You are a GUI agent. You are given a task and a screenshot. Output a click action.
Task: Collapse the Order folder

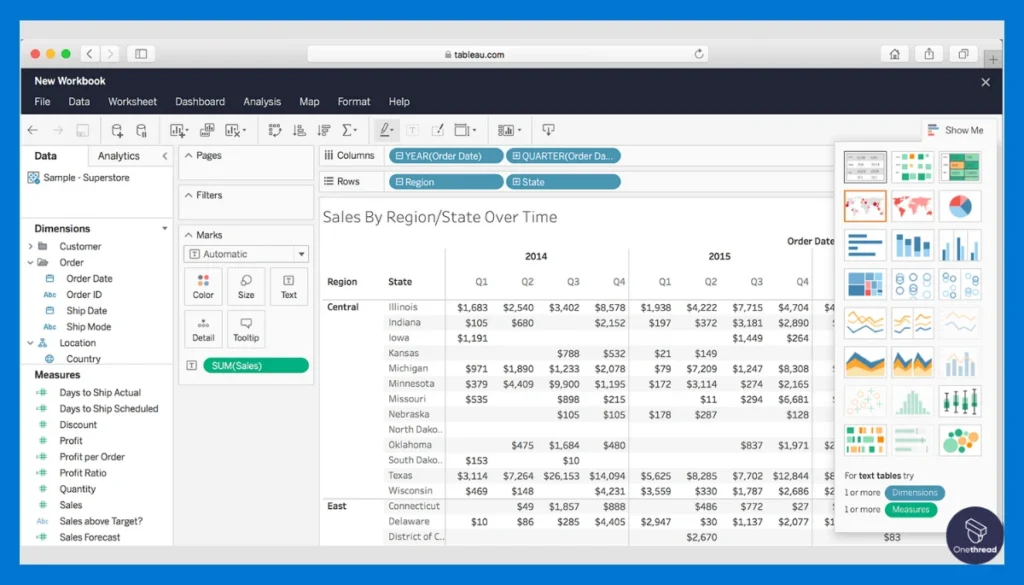pos(30,262)
